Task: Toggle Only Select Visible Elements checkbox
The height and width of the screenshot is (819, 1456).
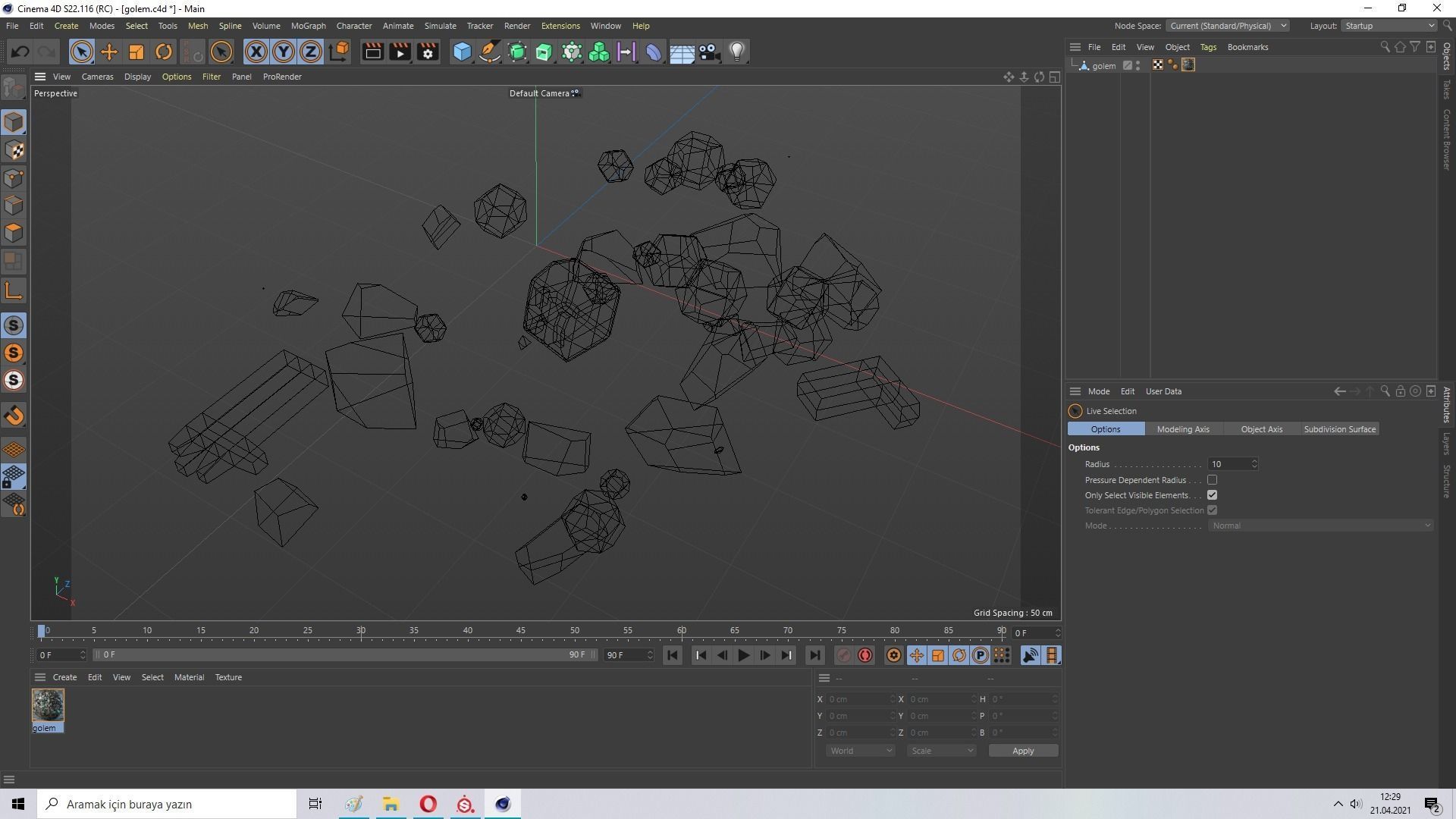Action: pos(1212,495)
